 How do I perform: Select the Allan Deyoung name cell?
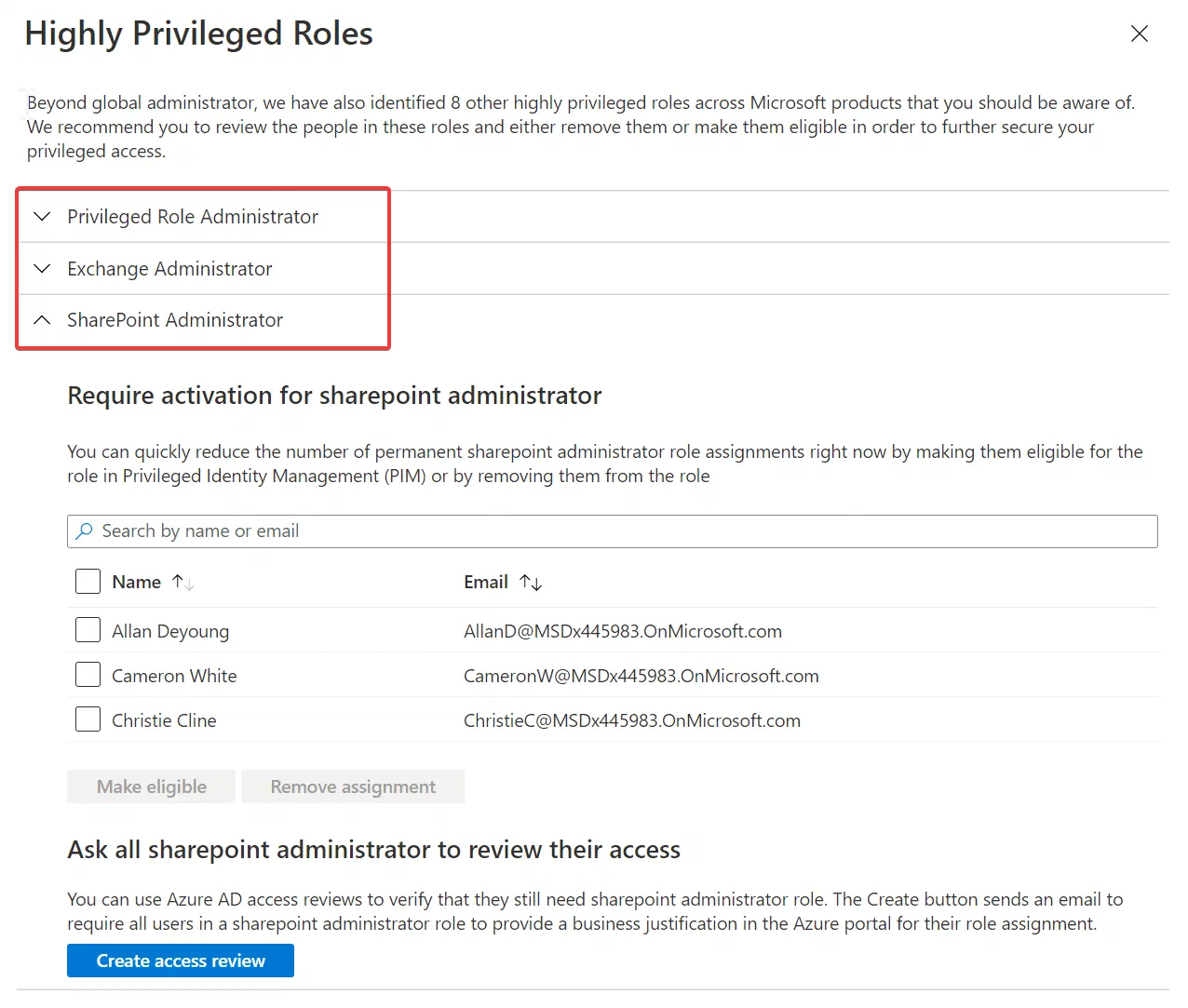pyautogui.click(x=170, y=631)
